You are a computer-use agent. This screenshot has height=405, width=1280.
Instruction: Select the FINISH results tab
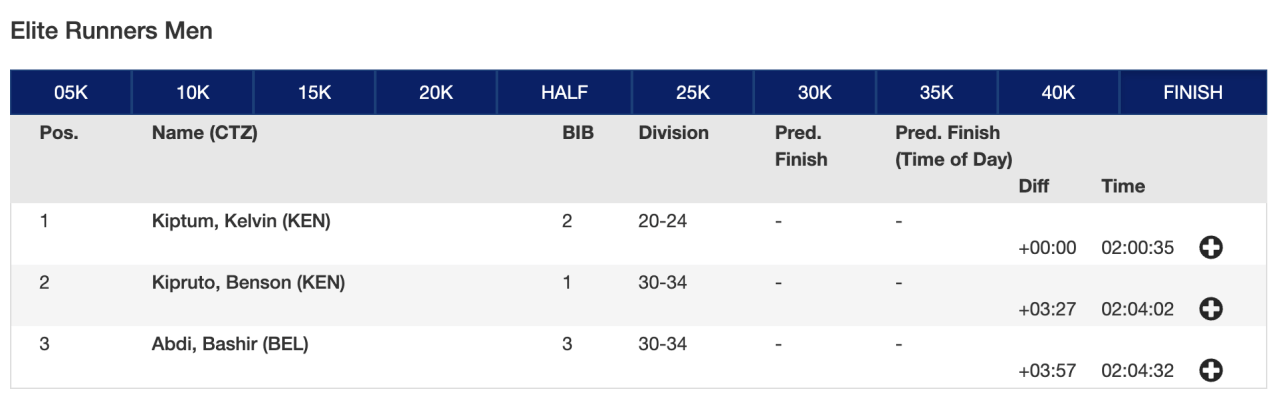1192,93
